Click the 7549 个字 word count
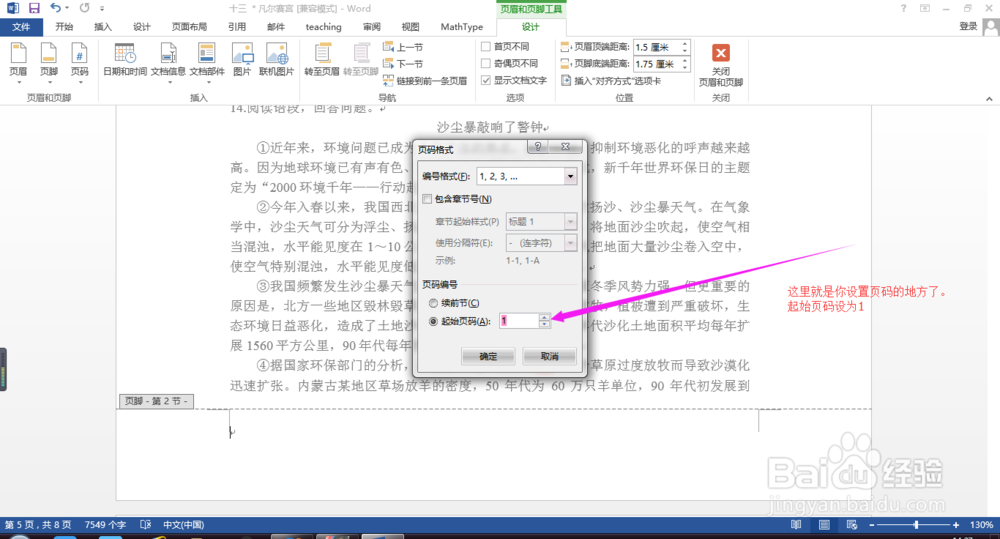Viewport: 1000px width, 539px height. point(105,525)
